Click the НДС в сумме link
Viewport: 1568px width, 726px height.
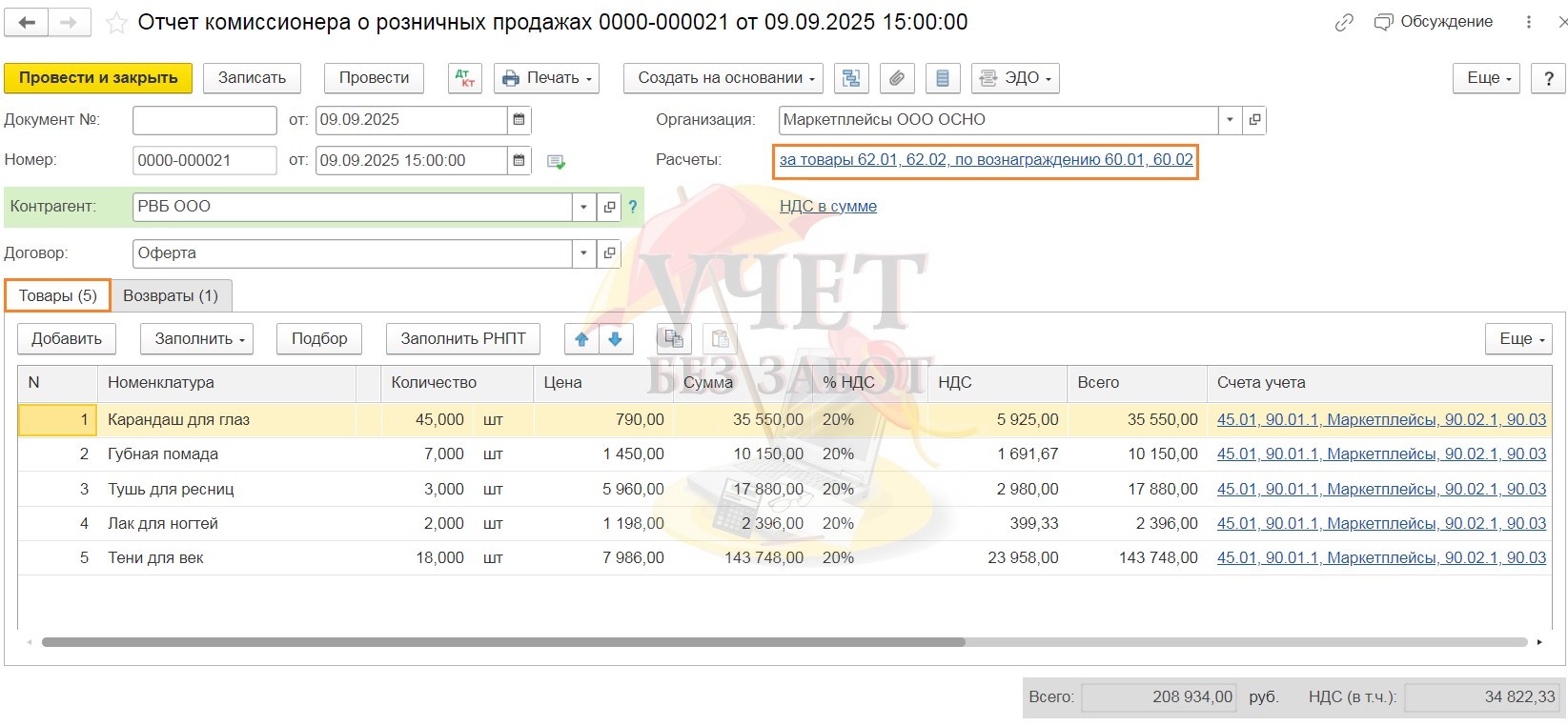(x=827, y=207)
